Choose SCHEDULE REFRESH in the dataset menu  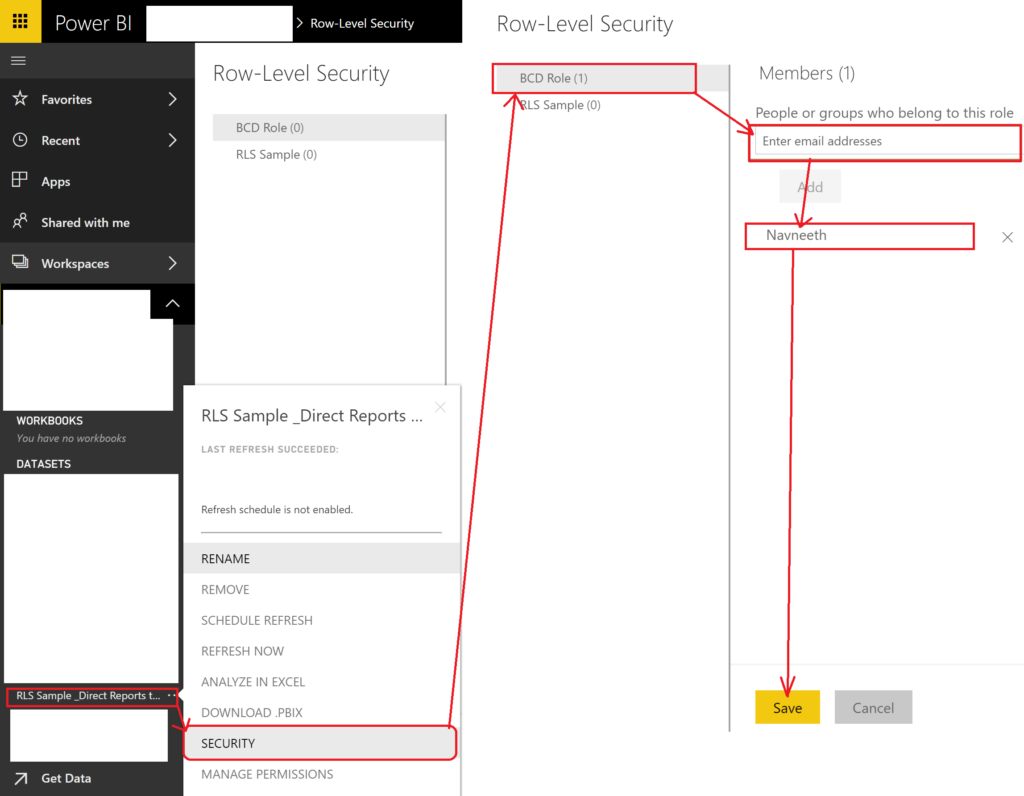[x=257, y=620]
